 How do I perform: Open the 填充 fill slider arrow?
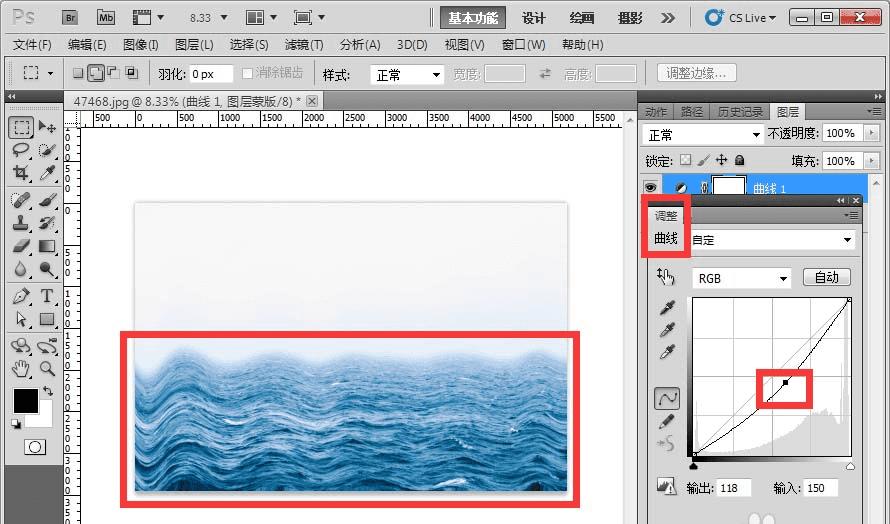pyautogui.click(x=871, y=161)
